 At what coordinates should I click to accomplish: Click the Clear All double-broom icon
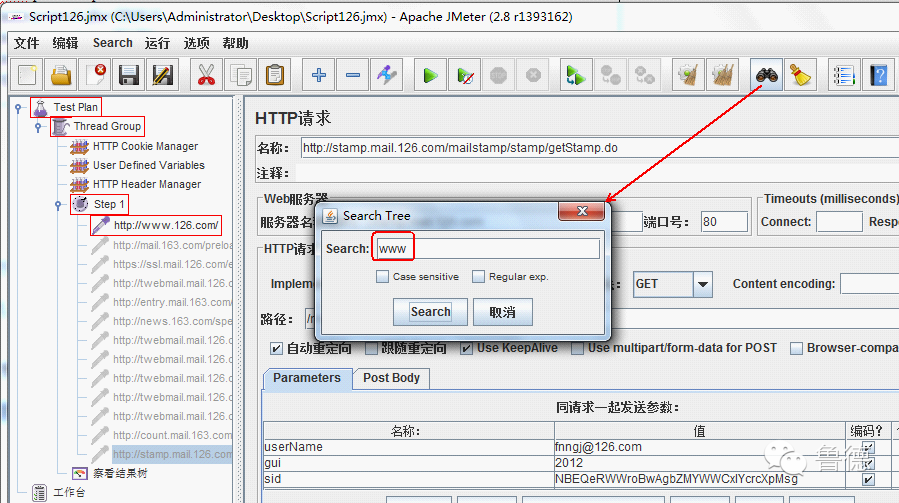(722, 75)
